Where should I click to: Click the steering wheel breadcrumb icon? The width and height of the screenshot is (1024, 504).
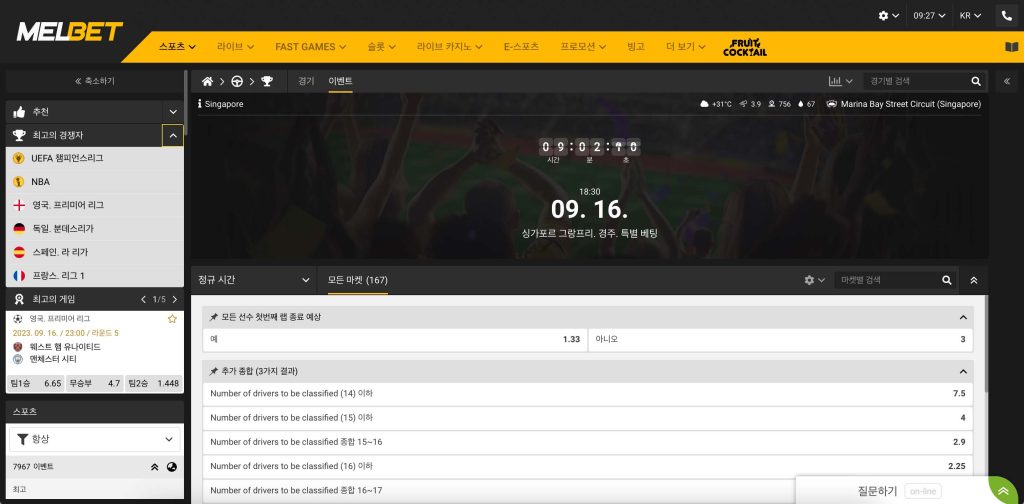(x=237, y=81)
